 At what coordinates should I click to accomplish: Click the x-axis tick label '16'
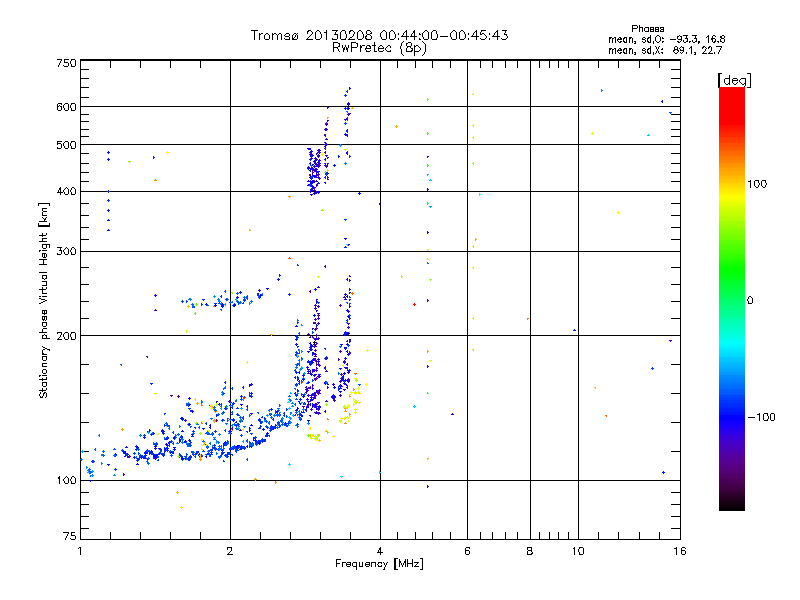(x=680, y=551)
